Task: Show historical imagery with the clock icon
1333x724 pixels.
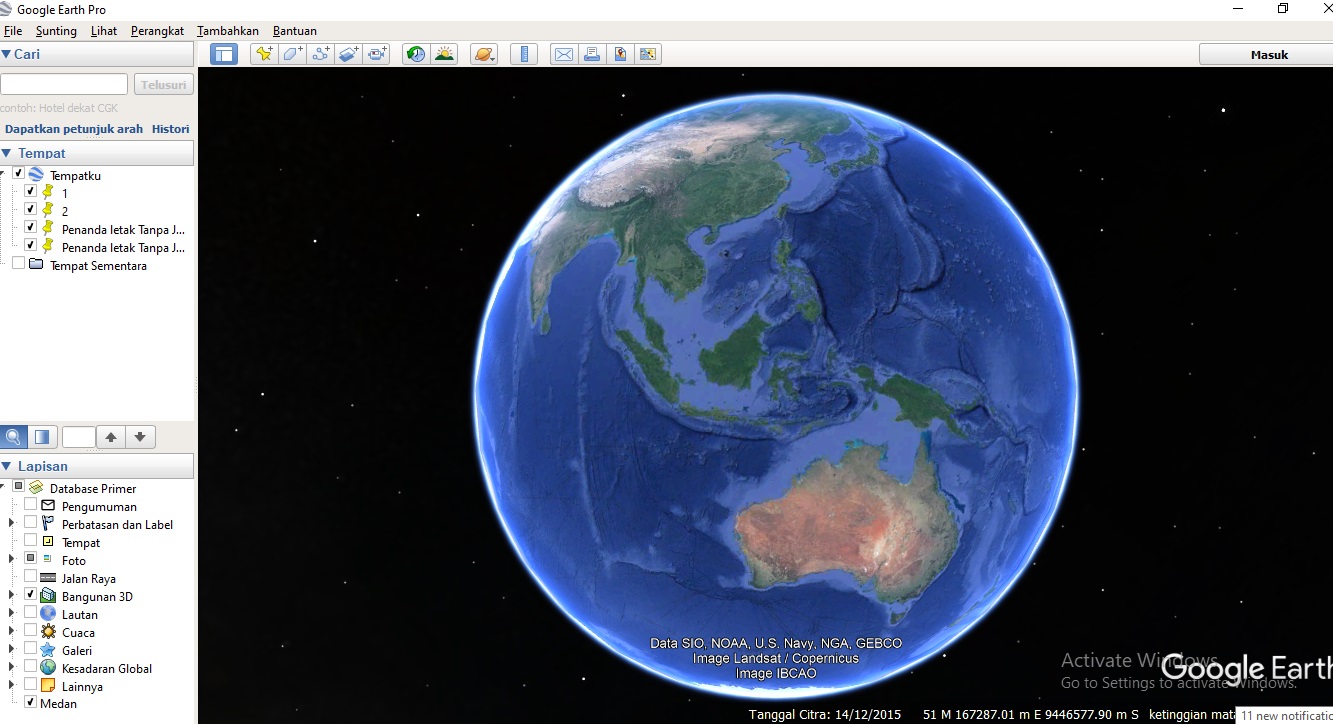Action: [415, 54]
